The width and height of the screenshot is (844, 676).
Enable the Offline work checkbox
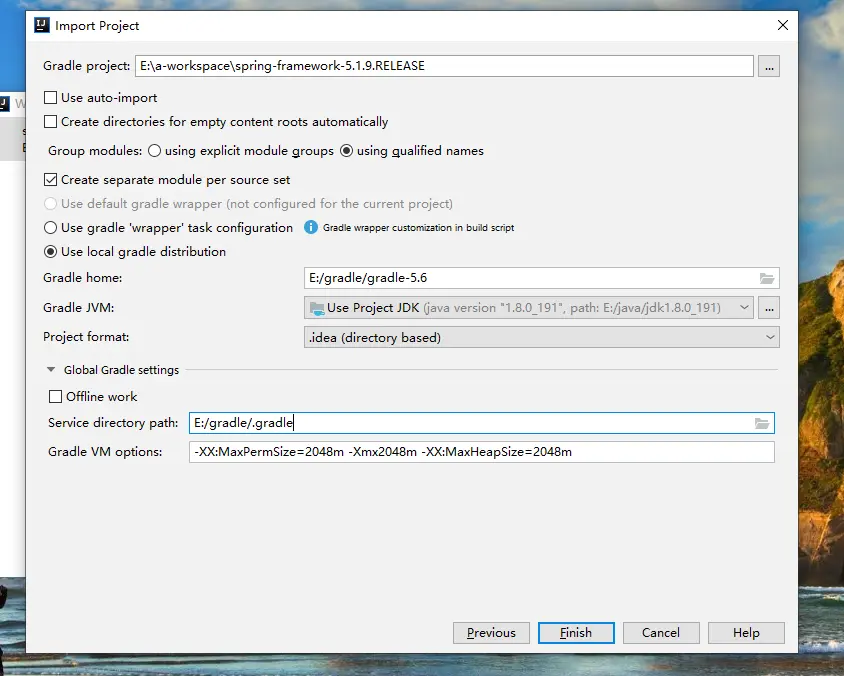click(55, 397)
